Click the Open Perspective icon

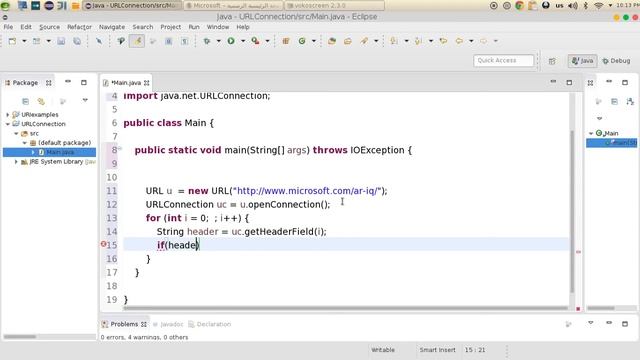pyautogui.click(x=552, y=61)
